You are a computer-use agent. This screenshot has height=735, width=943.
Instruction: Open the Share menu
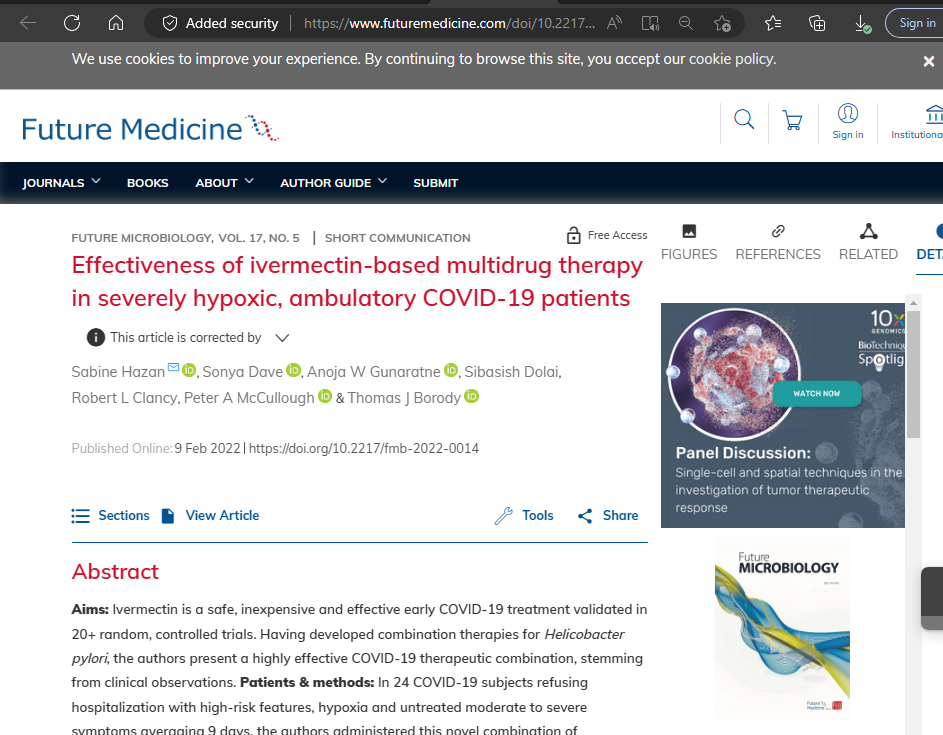point(608,515)
